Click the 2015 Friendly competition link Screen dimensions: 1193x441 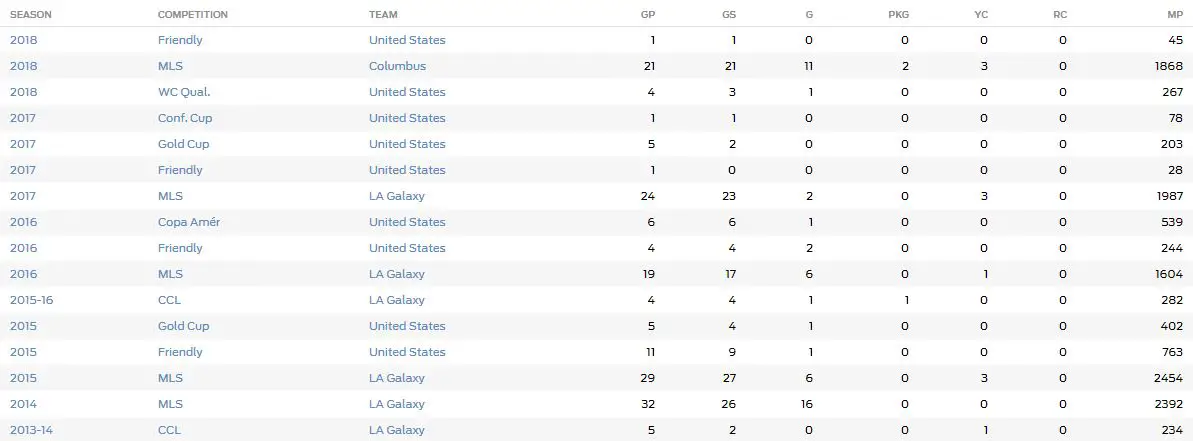180,352
